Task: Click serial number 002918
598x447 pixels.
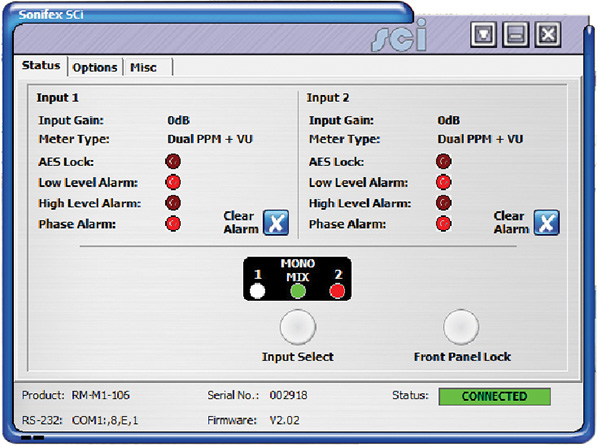Action: click(x=288, y=395)
